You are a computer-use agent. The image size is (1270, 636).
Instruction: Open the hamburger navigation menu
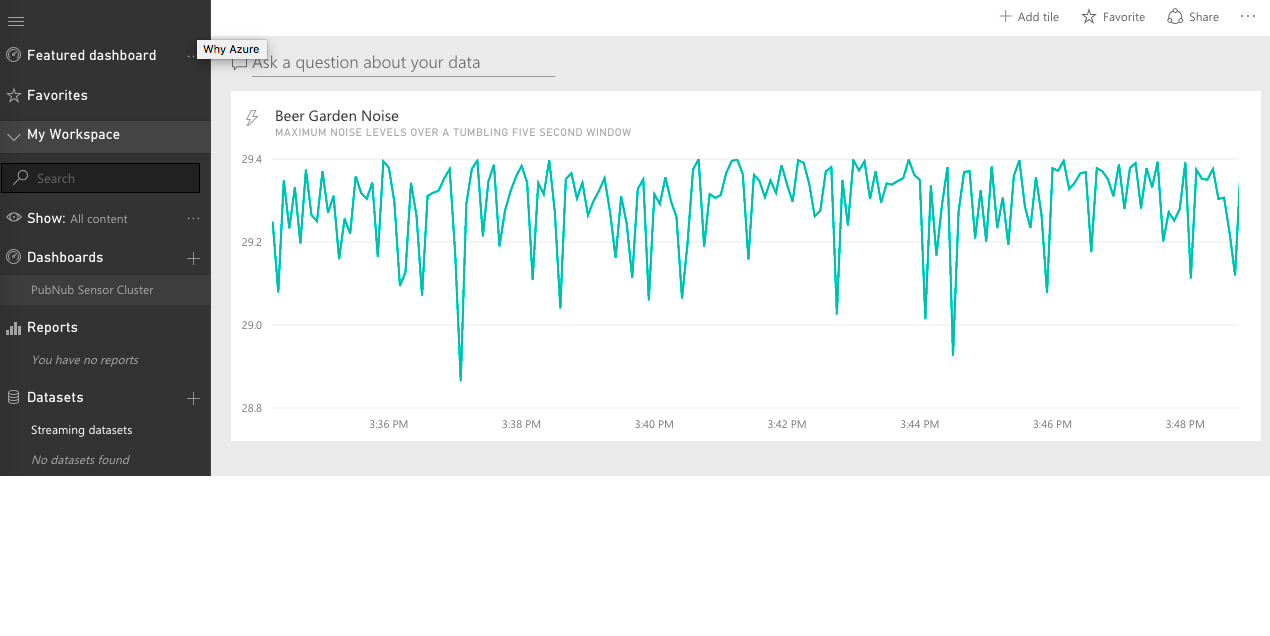(x=15, y=20)
